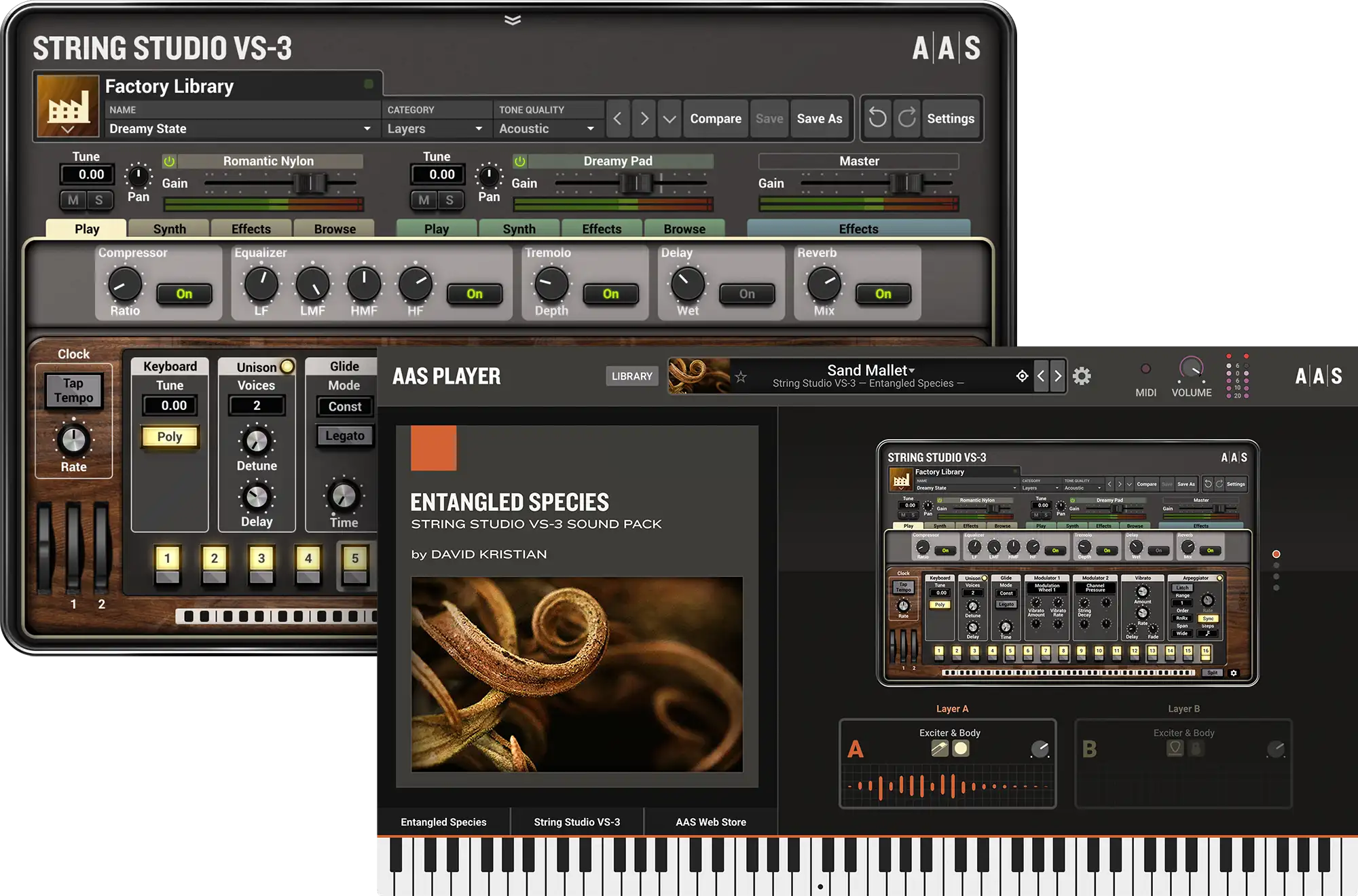Viewport: 1358px width, 896px height.
Task: Select the round body icon in Layer A
Action: pyautogui.click(x=961, y=748)
